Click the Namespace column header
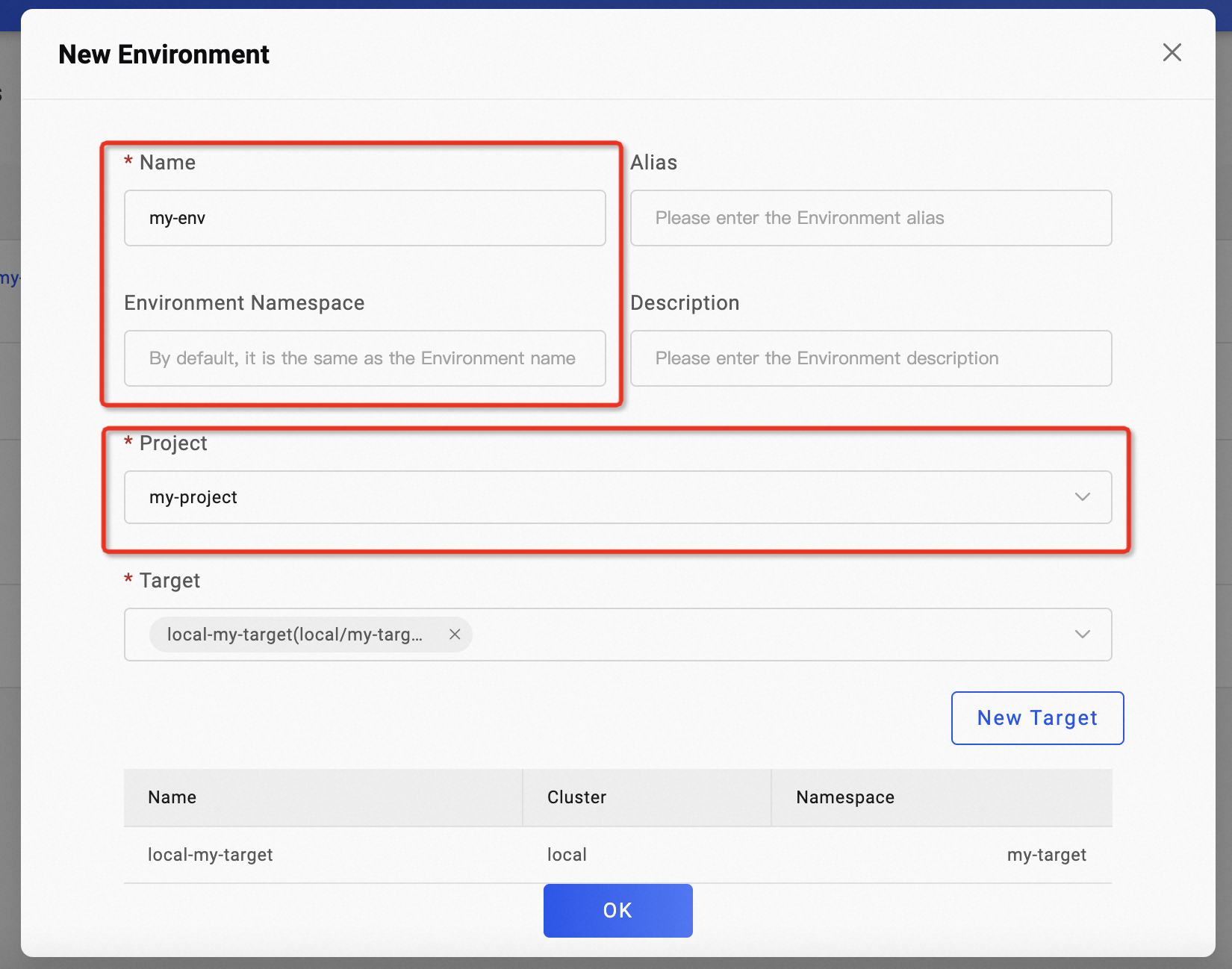This screenshot has height=969, width=1232. (845, 797)
